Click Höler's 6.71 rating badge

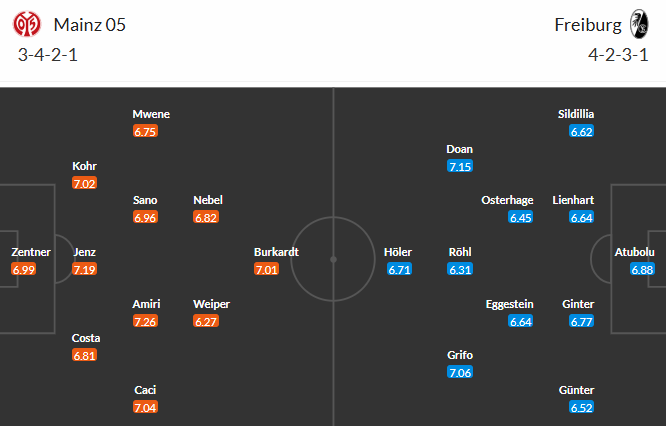click(399, 269)
